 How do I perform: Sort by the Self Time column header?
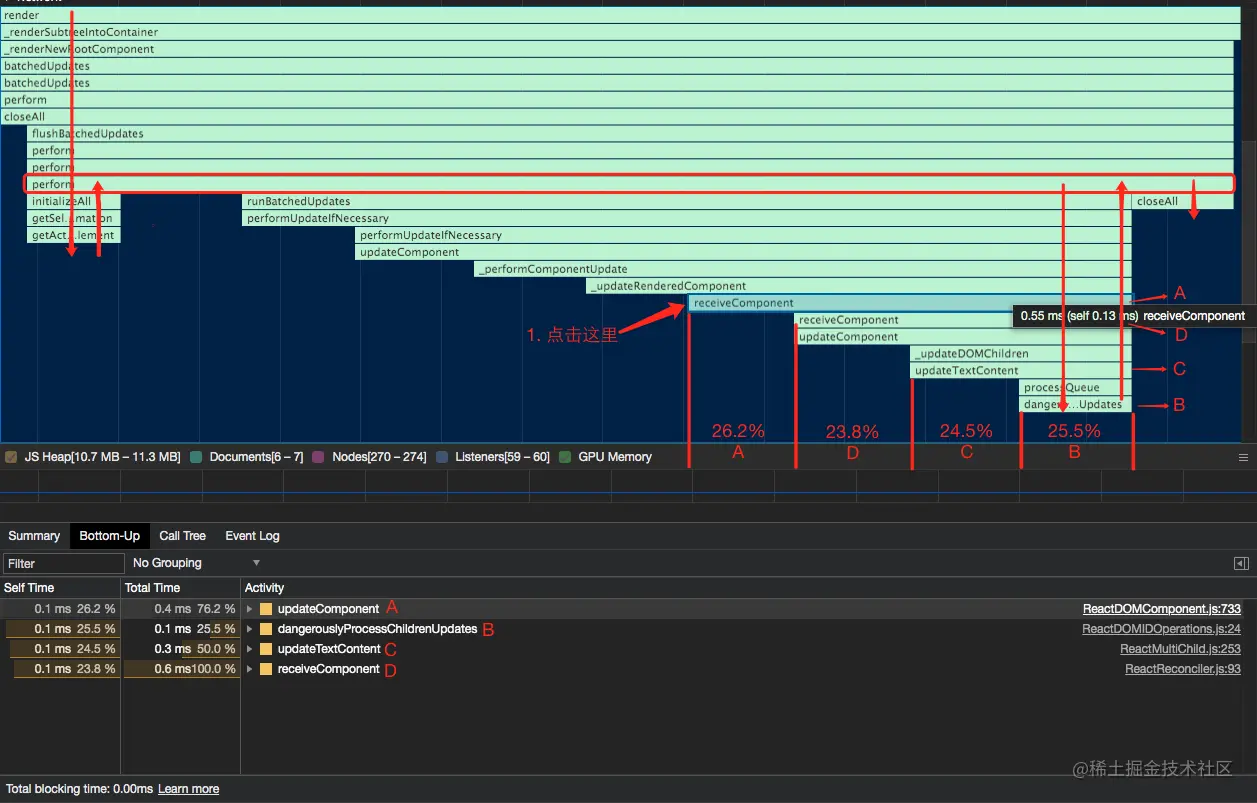tap(60, 588)
